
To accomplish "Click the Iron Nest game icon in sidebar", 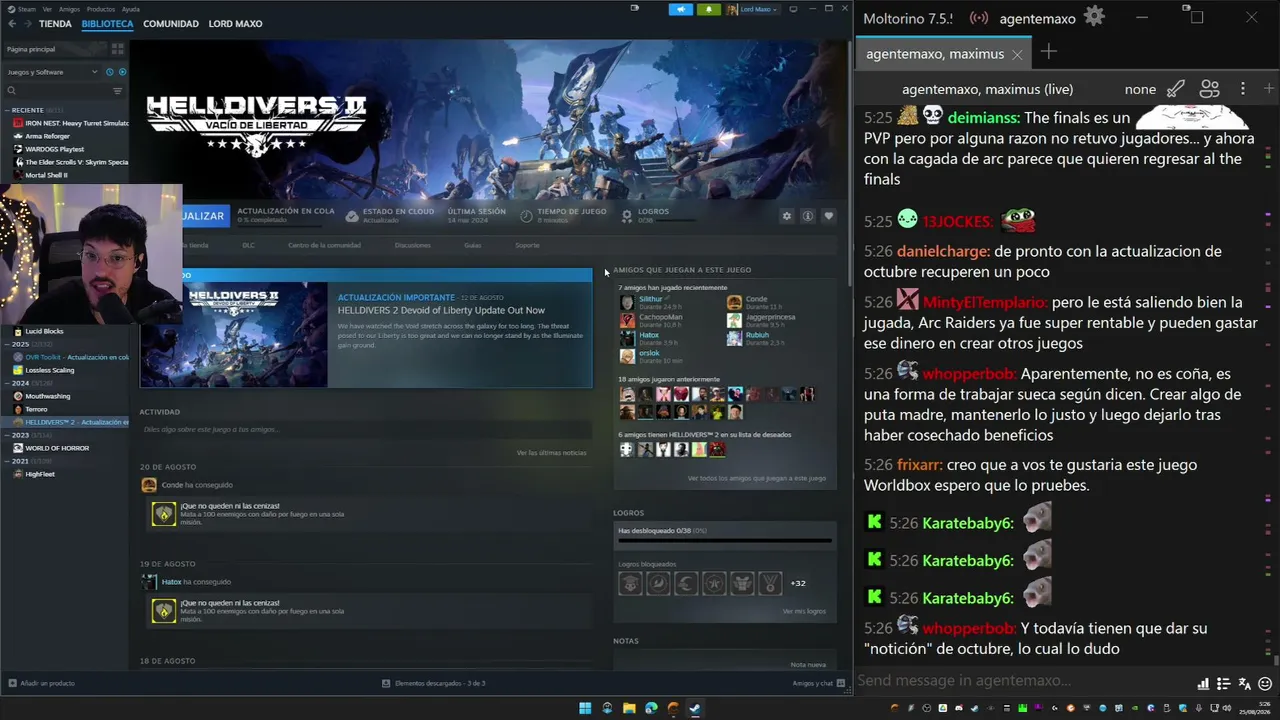I will tap(18, 123).
